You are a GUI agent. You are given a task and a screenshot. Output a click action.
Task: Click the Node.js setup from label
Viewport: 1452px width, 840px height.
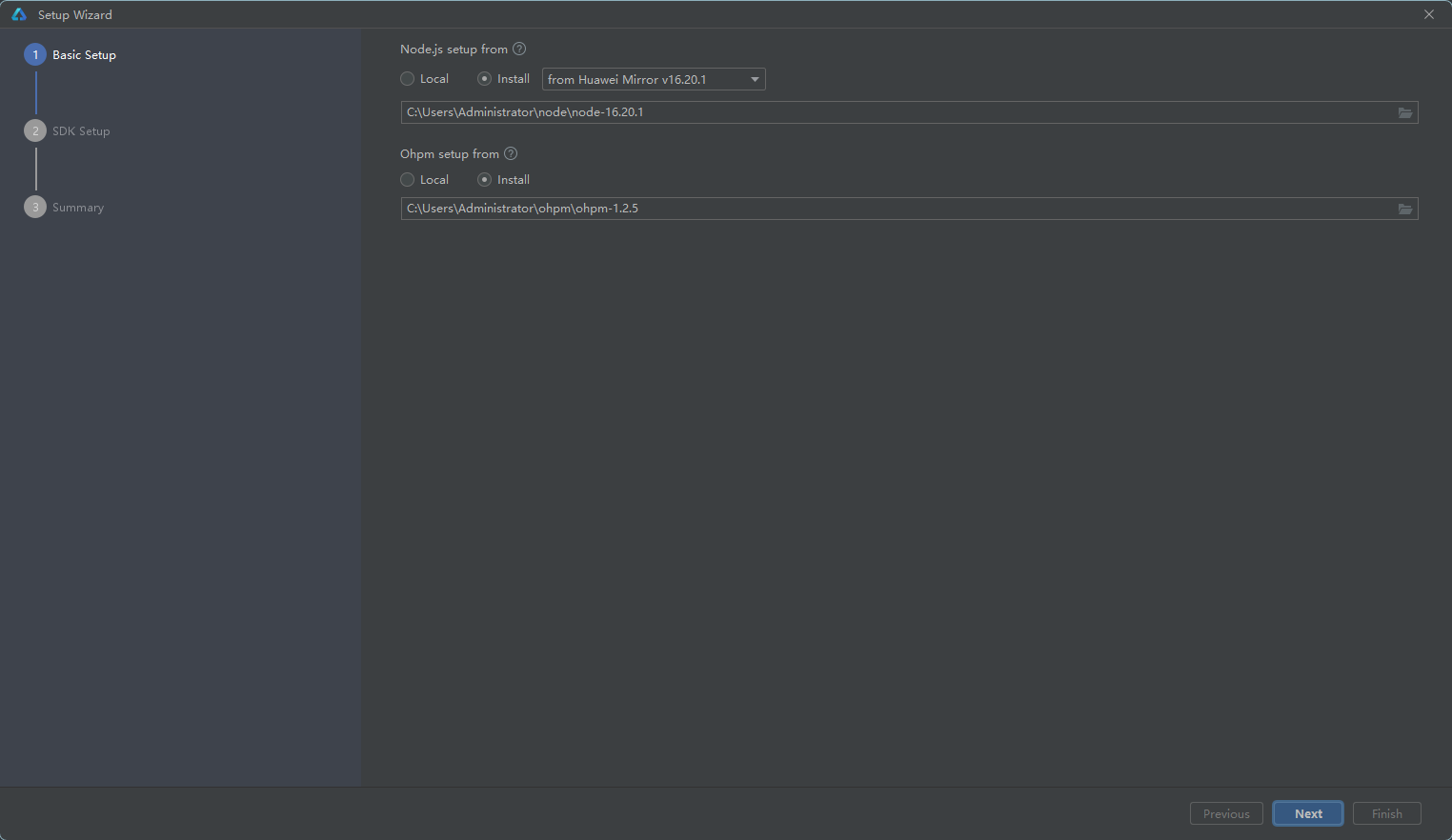click(x=454, y=50)
